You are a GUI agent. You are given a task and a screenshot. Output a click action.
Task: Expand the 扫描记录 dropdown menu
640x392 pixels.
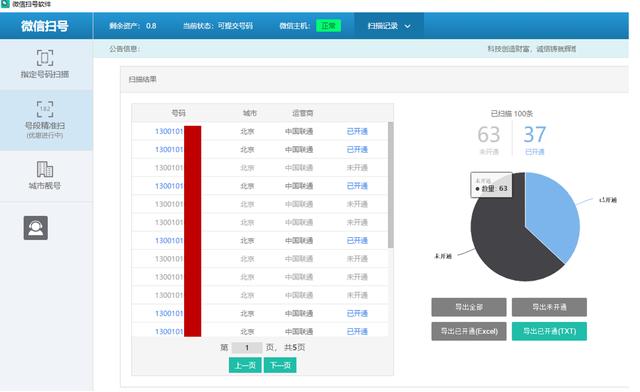389,26
